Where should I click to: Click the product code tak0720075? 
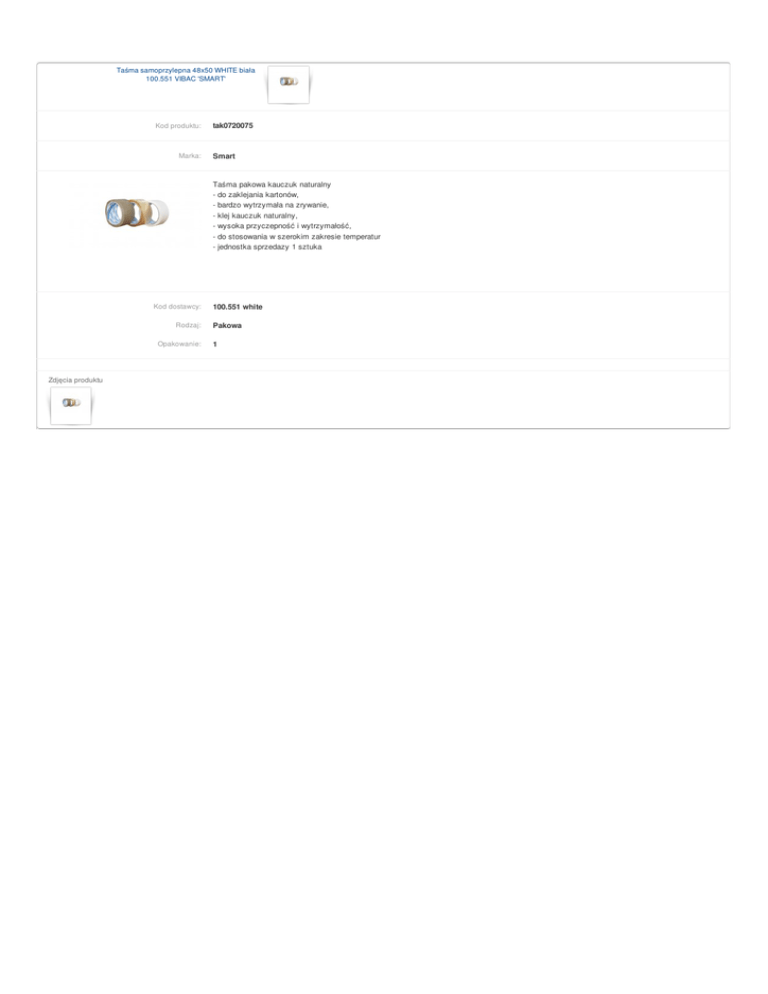(233, 126)
